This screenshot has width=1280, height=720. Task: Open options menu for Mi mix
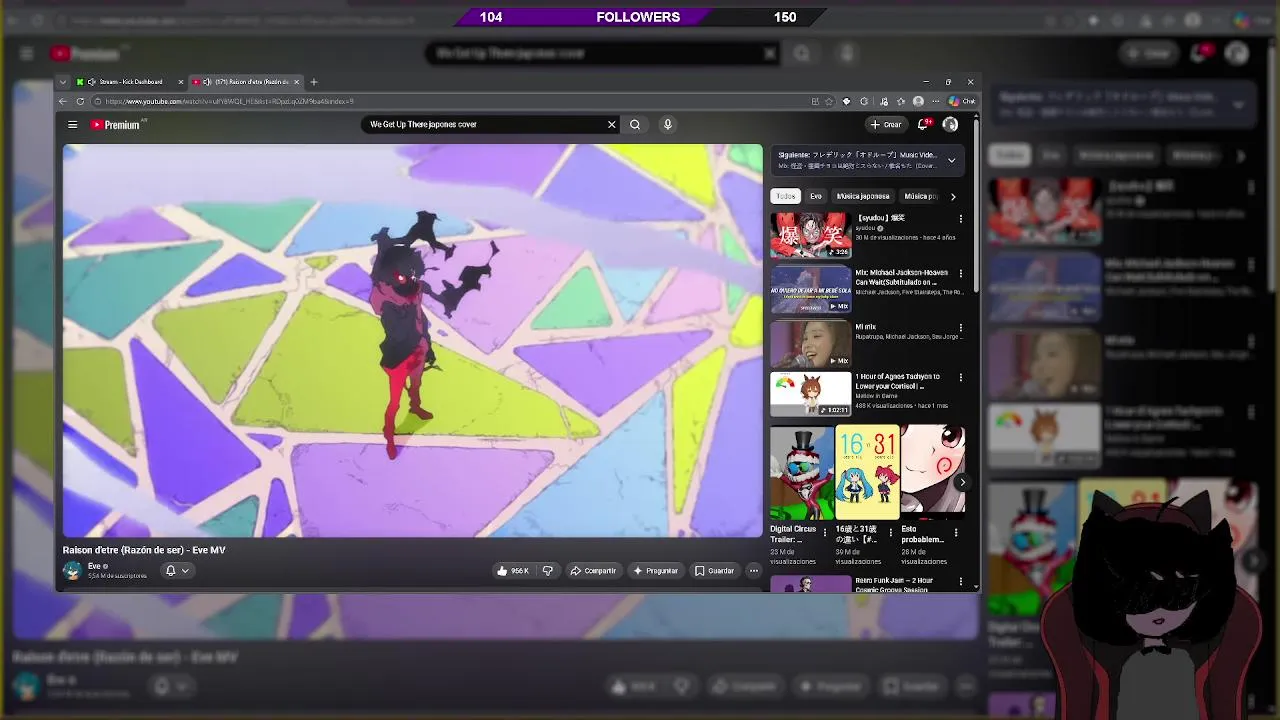(961, 327)
